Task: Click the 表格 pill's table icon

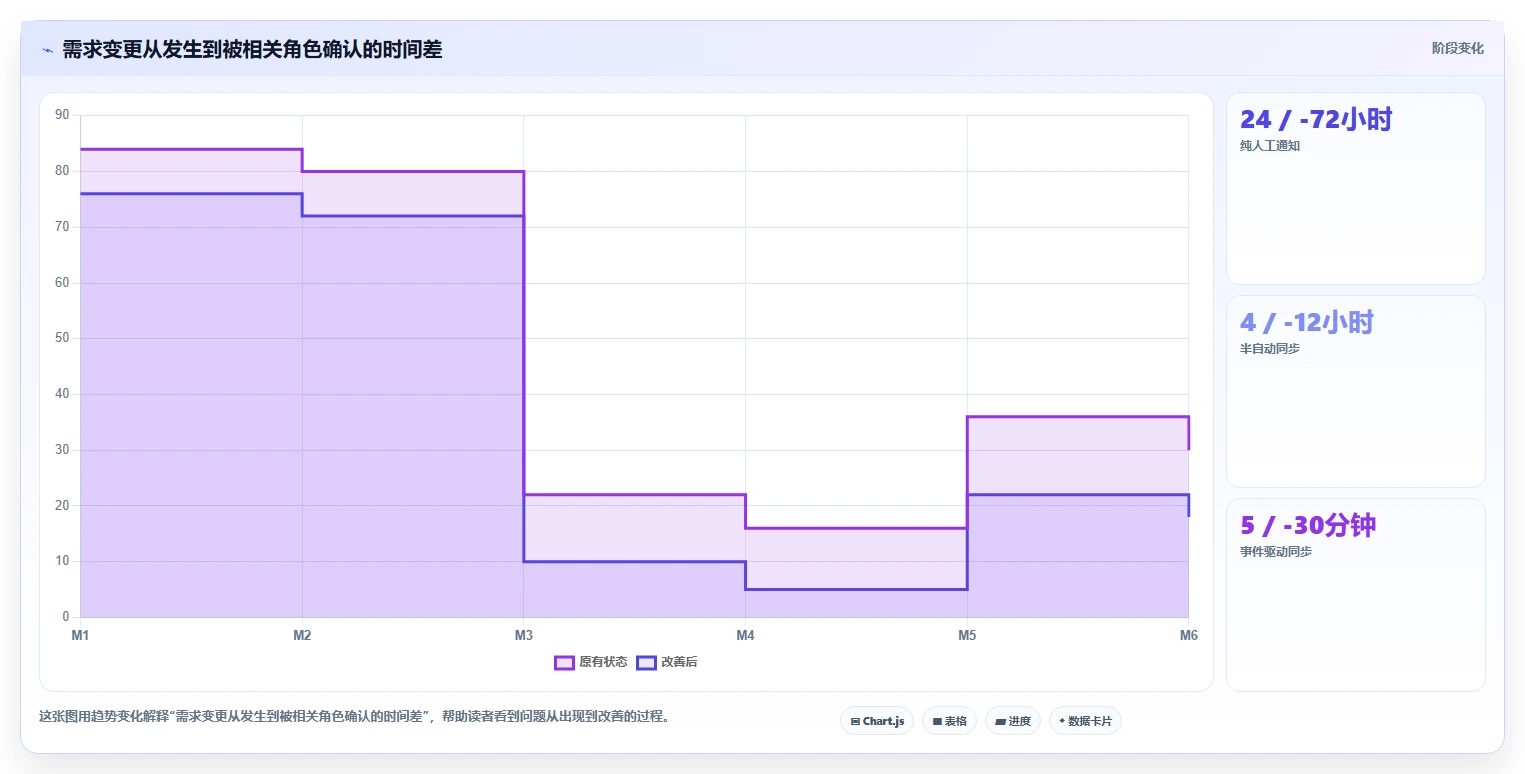Action: [x=937, y=721]
